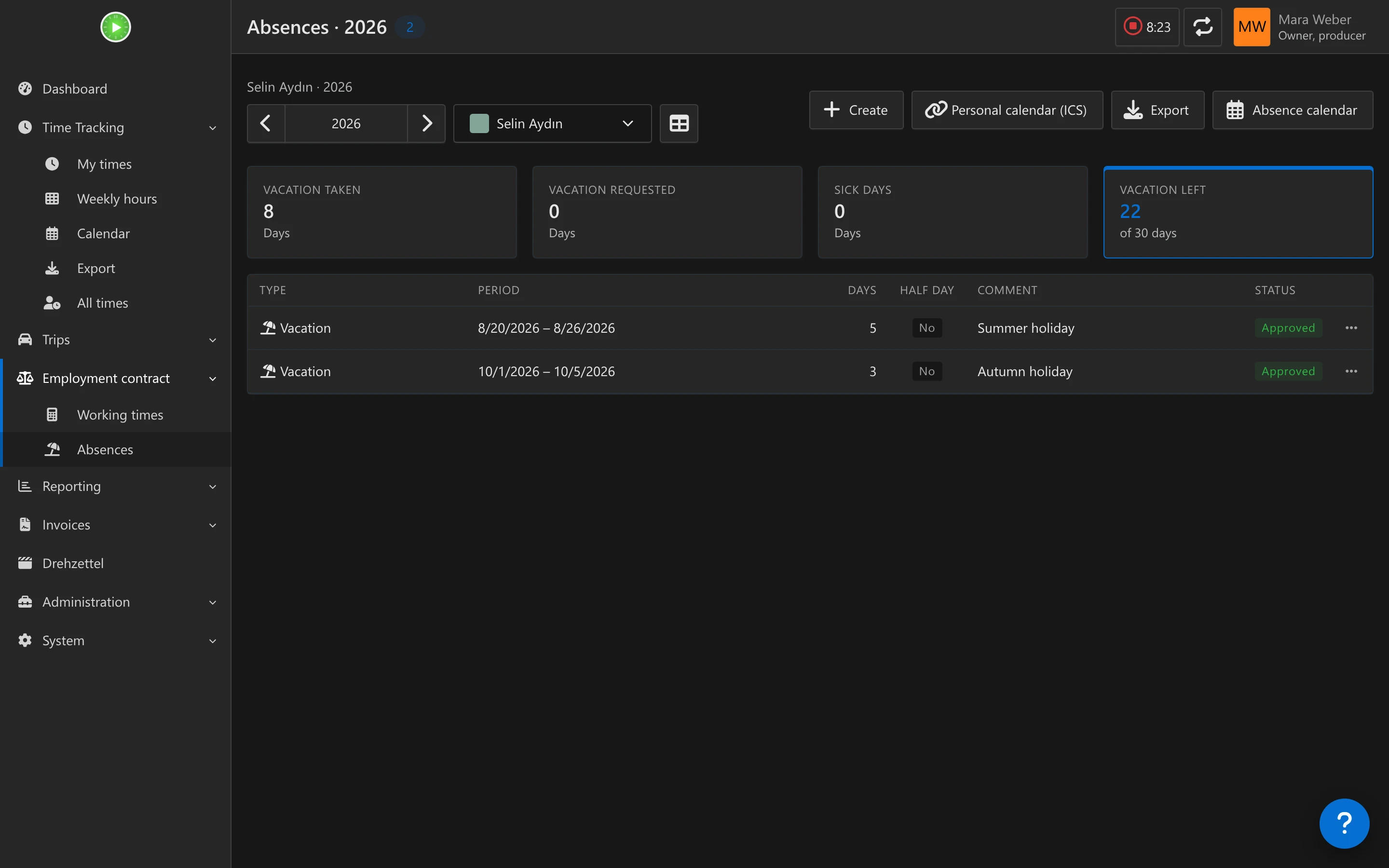Open actions menu for Summer holiday row

(x=1351, y=328)
